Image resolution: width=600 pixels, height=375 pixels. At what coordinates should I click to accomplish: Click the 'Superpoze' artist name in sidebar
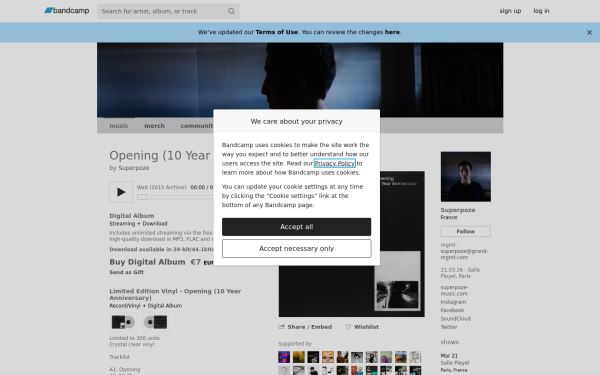click(x=458, y=210)
